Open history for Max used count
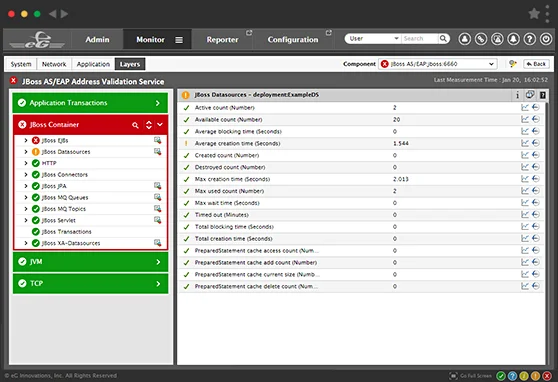This screenshot has width=558, height=382. point(536,191)
